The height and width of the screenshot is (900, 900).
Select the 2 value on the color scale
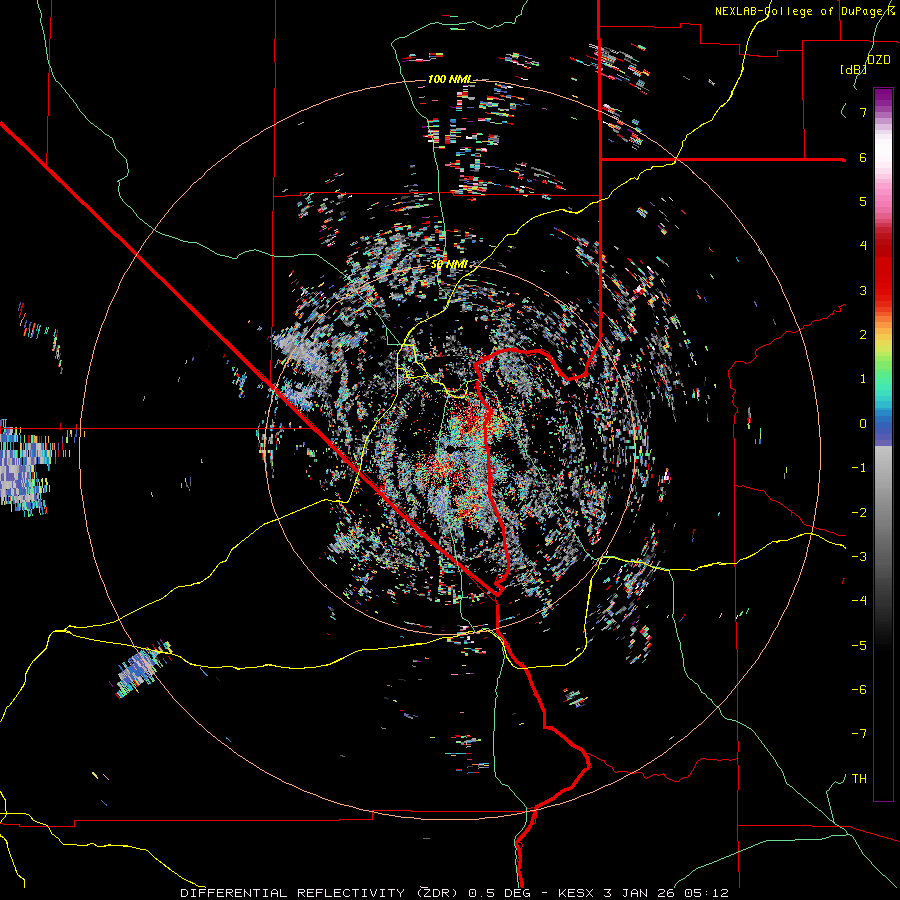pos(863,335)
